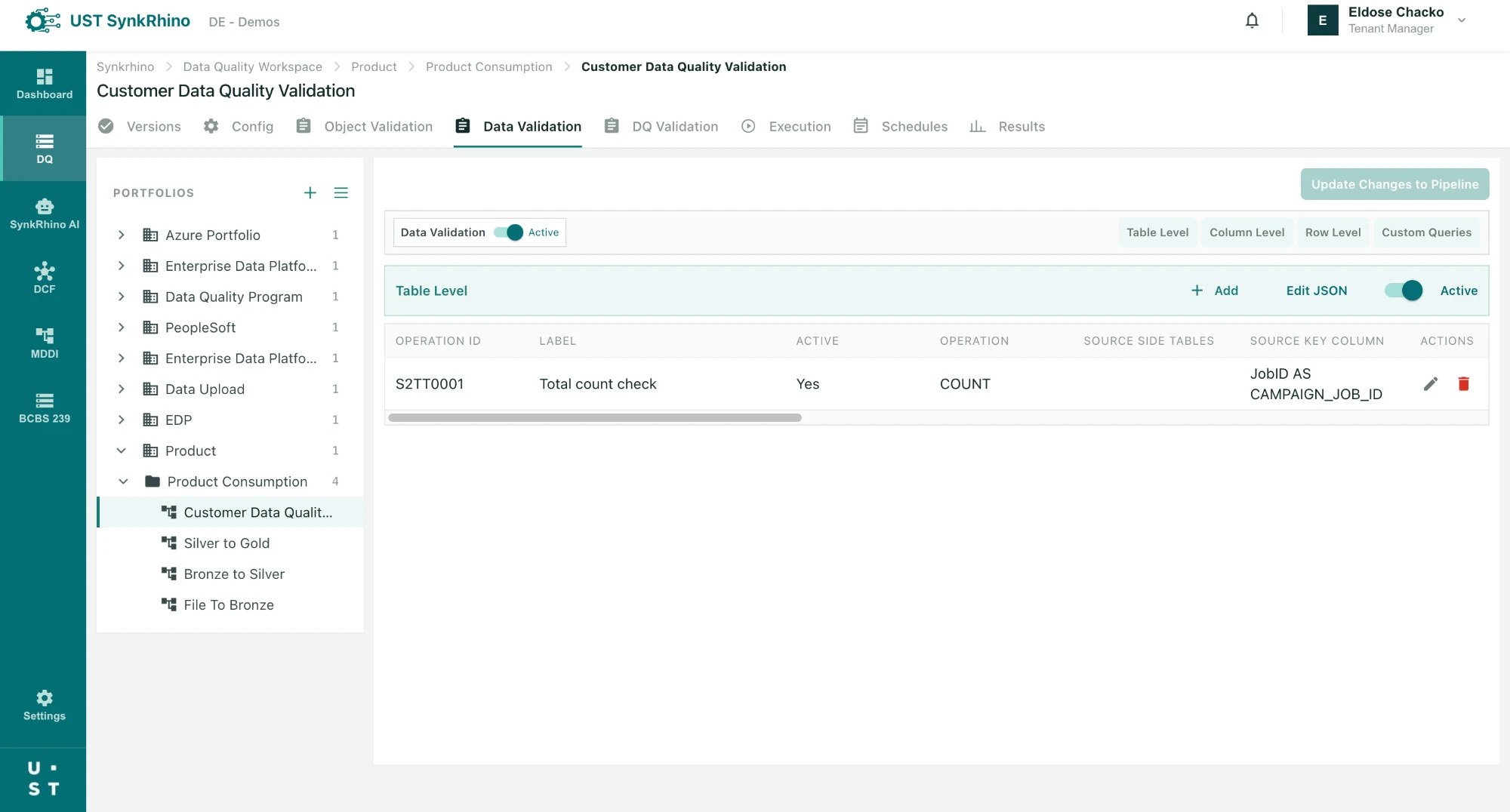
Task: Click the table horizontal scrollbar
Action: 594,417
